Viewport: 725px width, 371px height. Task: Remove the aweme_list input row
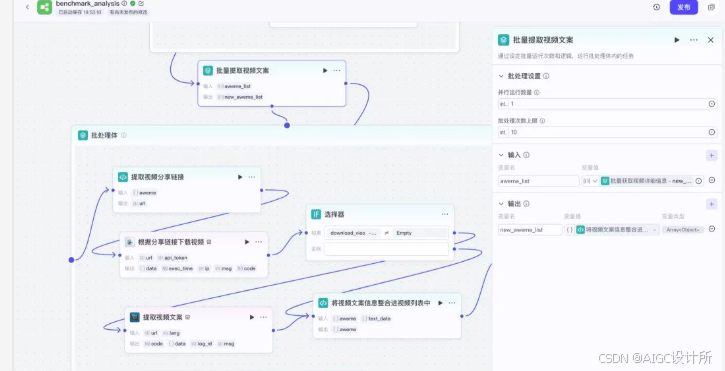coord(712,180)
